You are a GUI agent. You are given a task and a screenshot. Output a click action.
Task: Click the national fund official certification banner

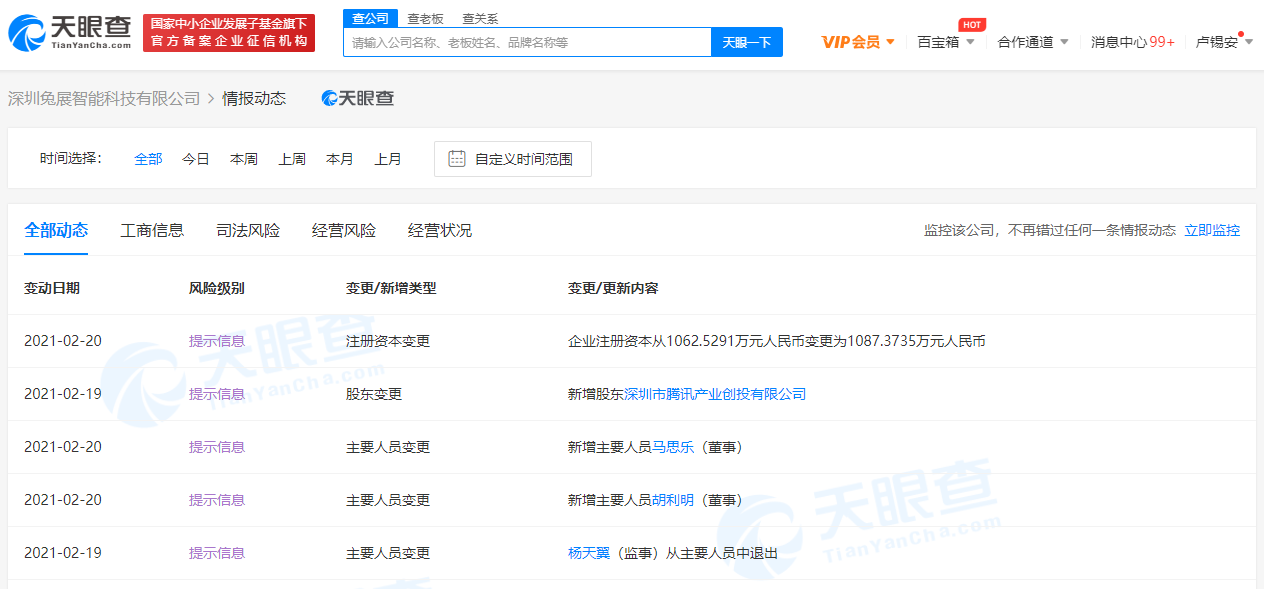[229, 33]
